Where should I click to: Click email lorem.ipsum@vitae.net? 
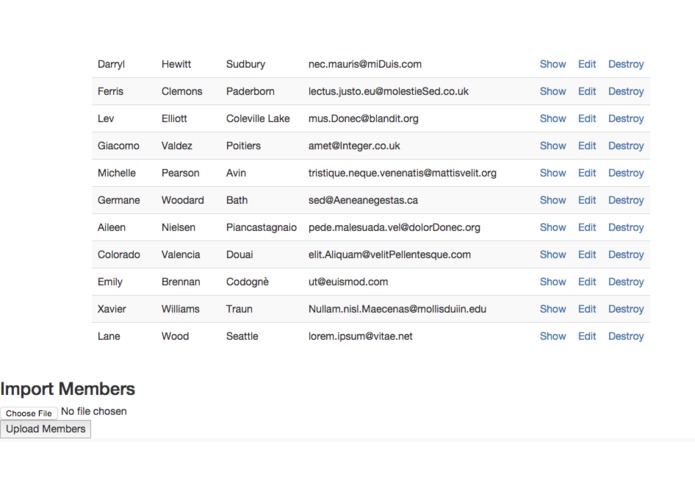tap(360, 336)
